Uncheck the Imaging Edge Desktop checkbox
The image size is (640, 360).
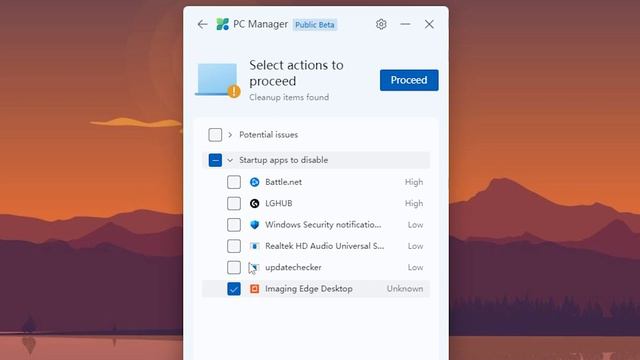[234, 289]
